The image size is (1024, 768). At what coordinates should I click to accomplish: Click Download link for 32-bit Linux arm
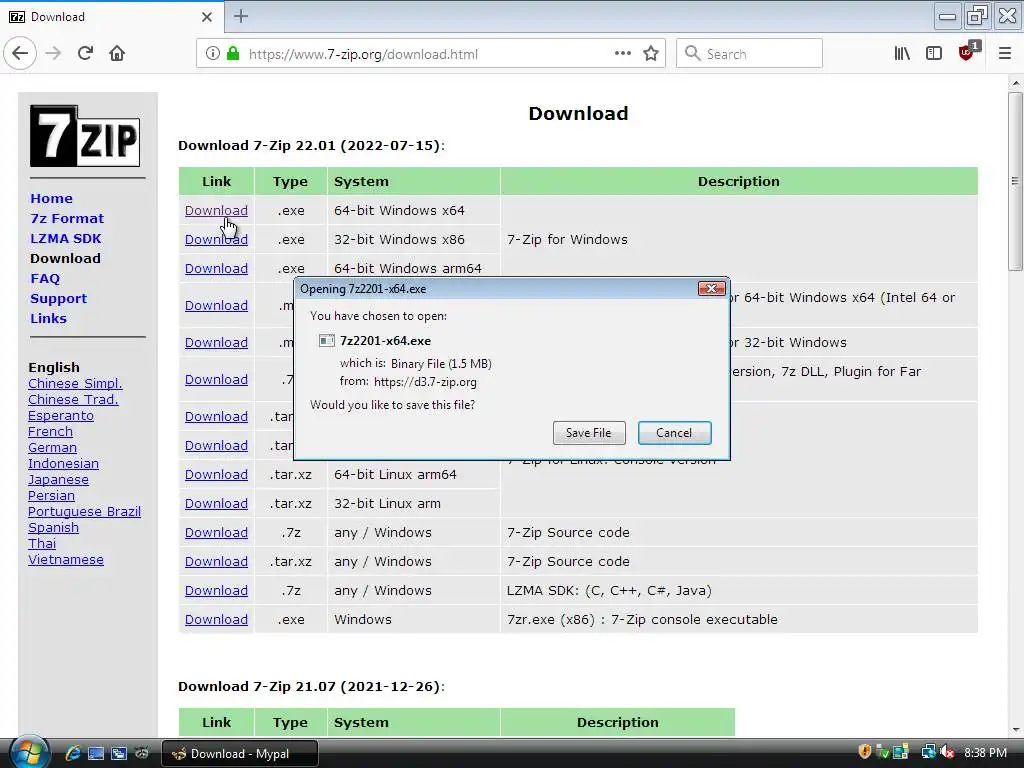point(216,504)
